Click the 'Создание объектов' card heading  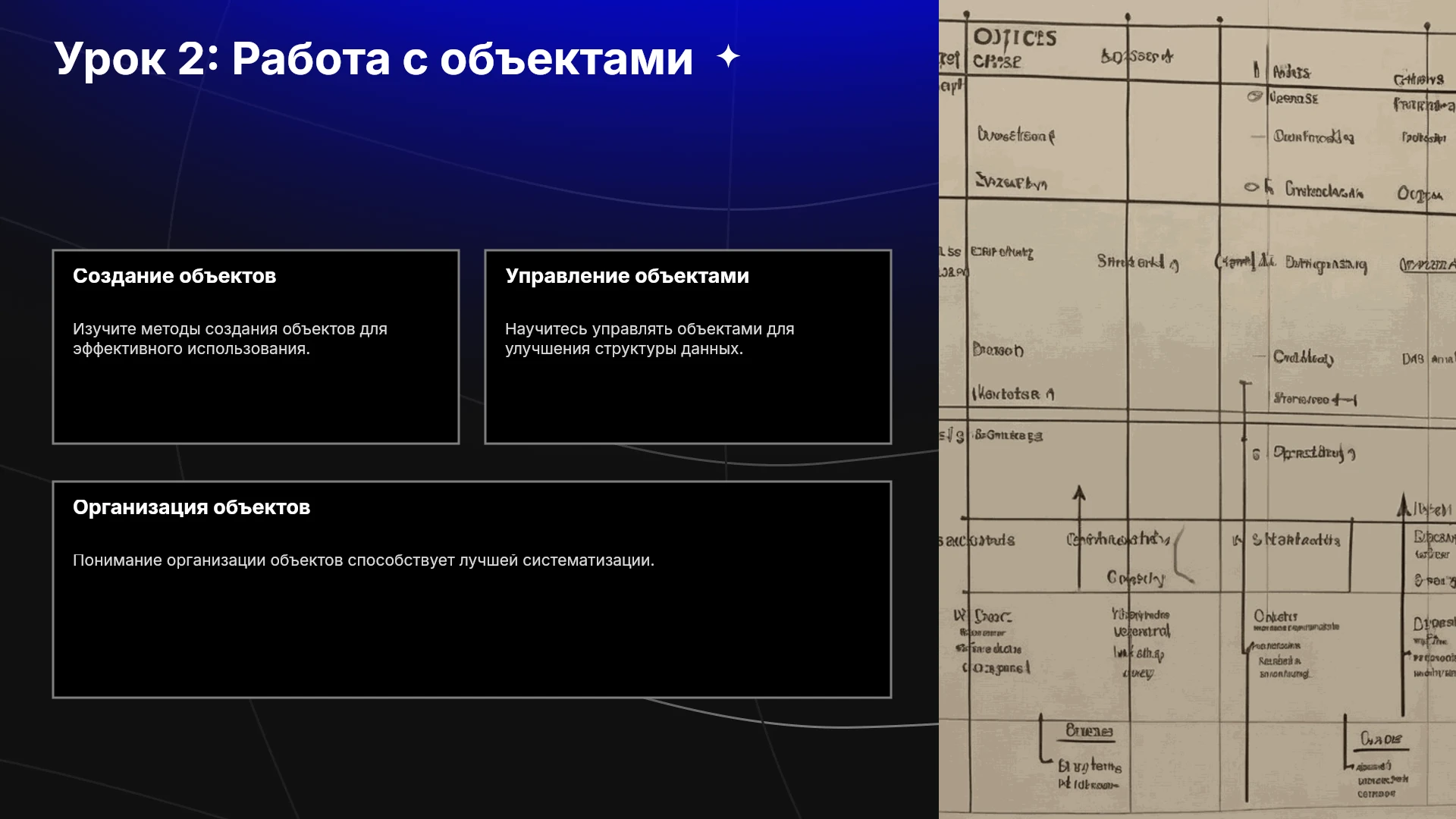(174, 276)
